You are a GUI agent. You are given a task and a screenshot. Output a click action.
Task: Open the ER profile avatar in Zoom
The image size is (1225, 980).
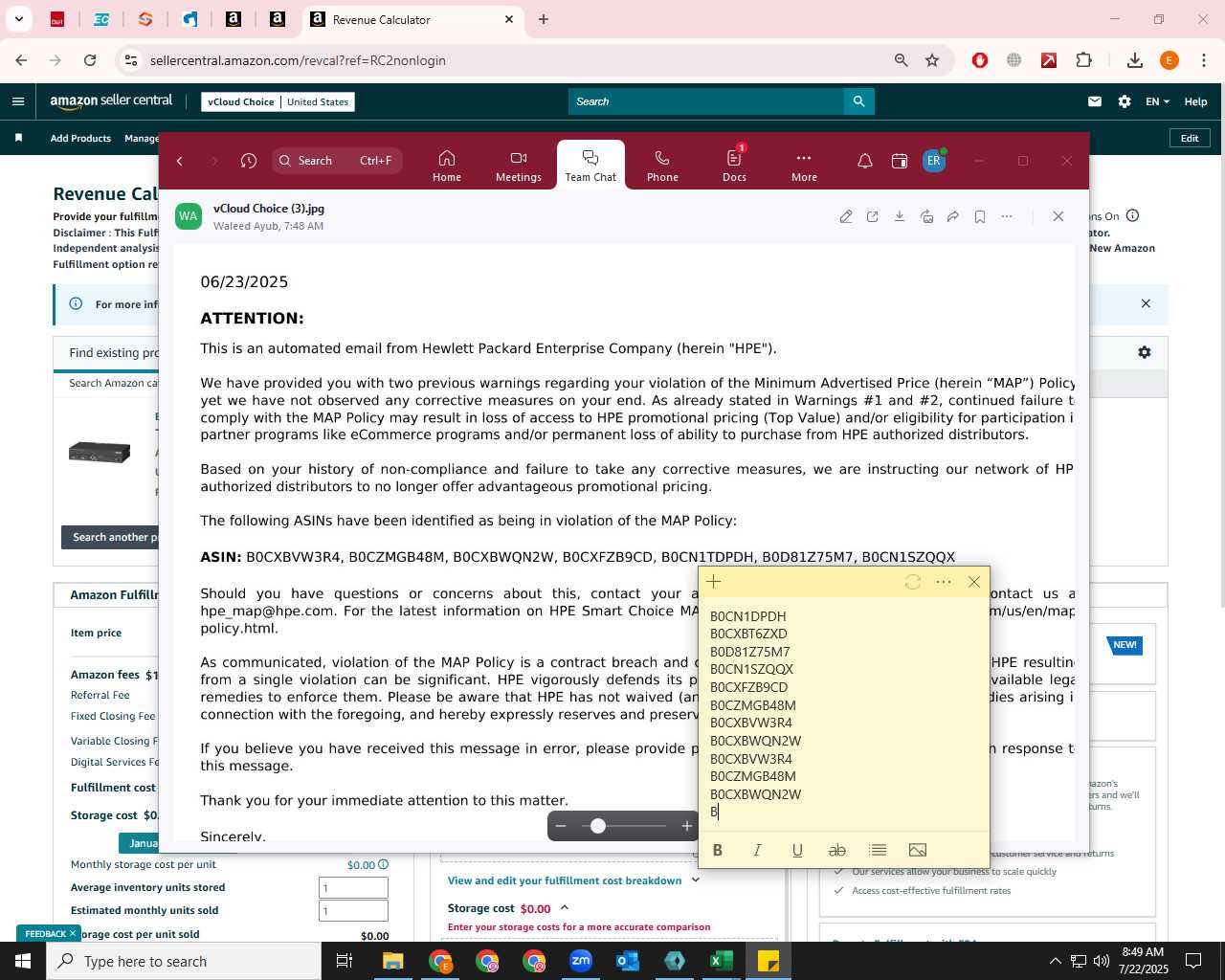(x=934, y=161)
